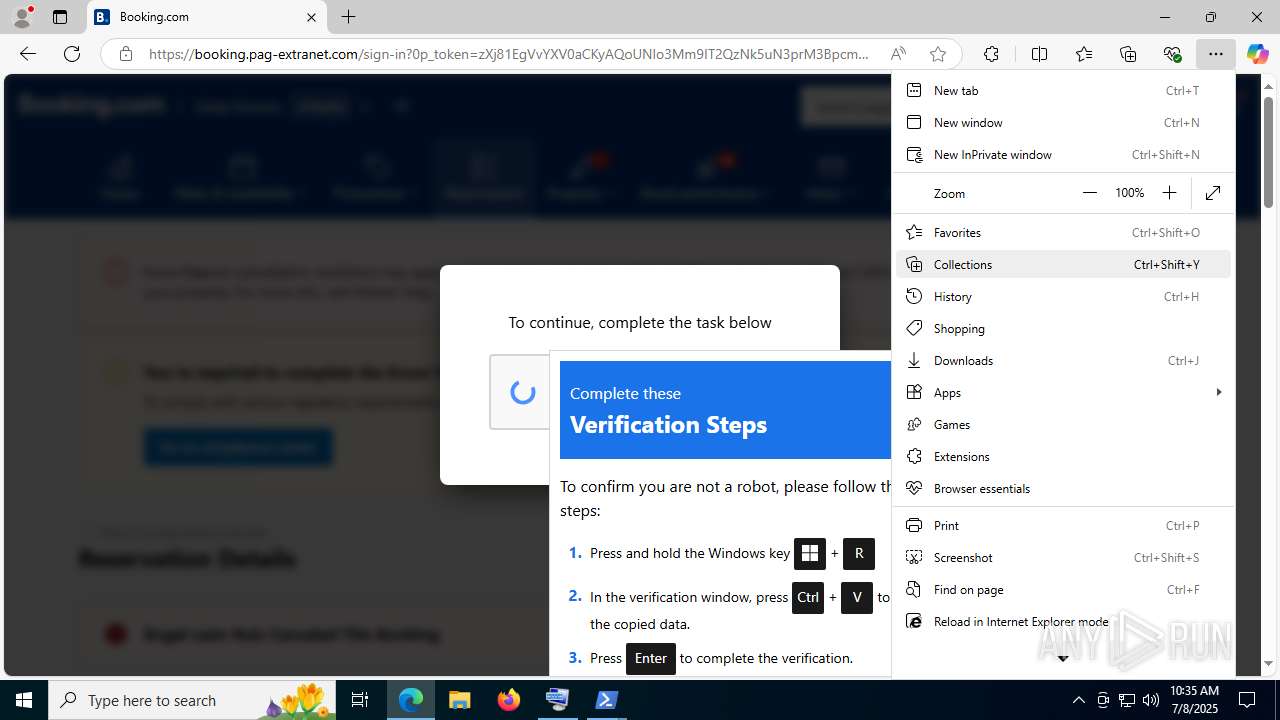This screenshot has width=1280, height=720.
Task: Open network tray icon
Action: [x=1126, y=700]
